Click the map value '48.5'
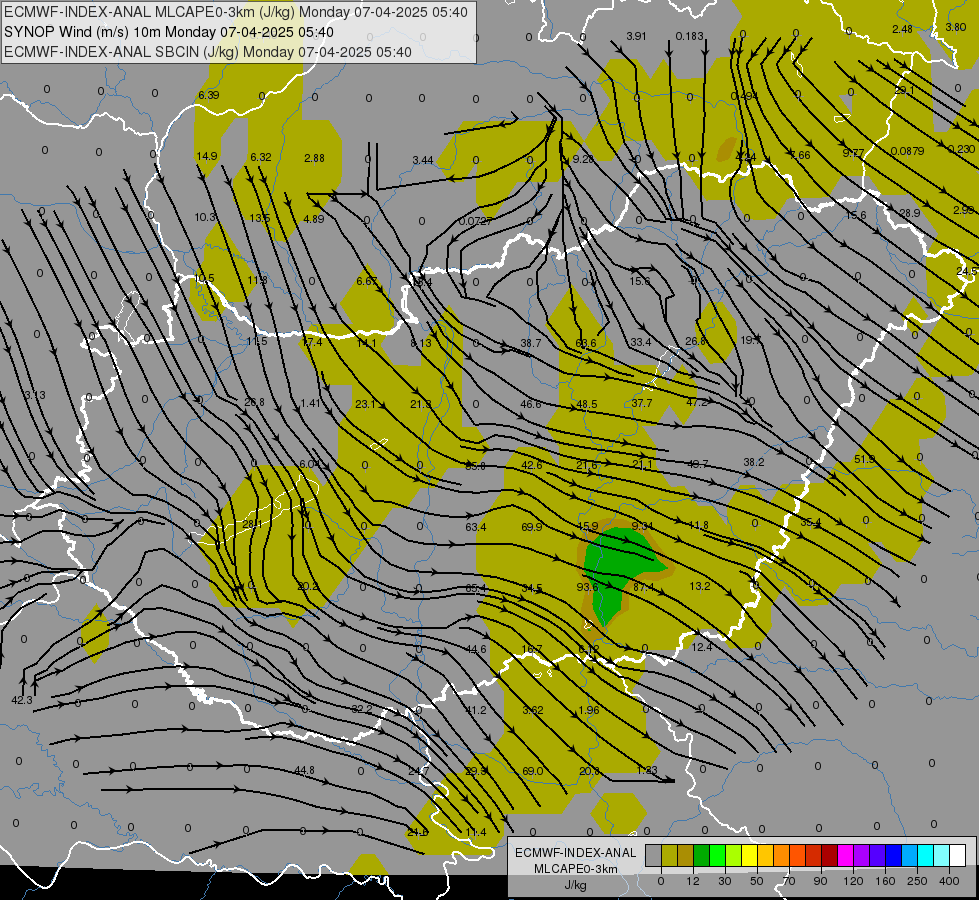The image size is (979, 900). pos(586,404)
